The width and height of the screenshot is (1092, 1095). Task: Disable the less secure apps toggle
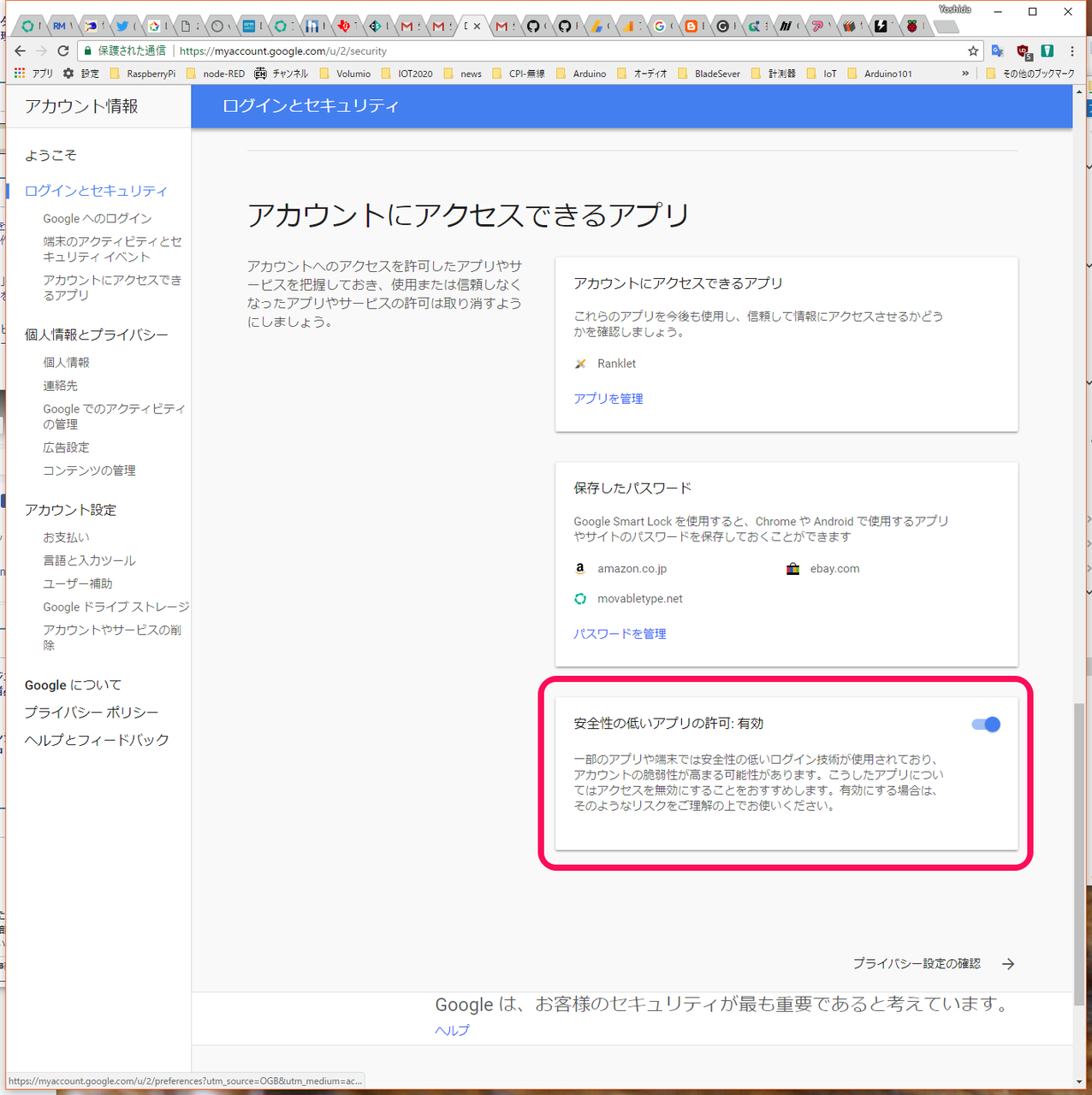tap(986, 725)
